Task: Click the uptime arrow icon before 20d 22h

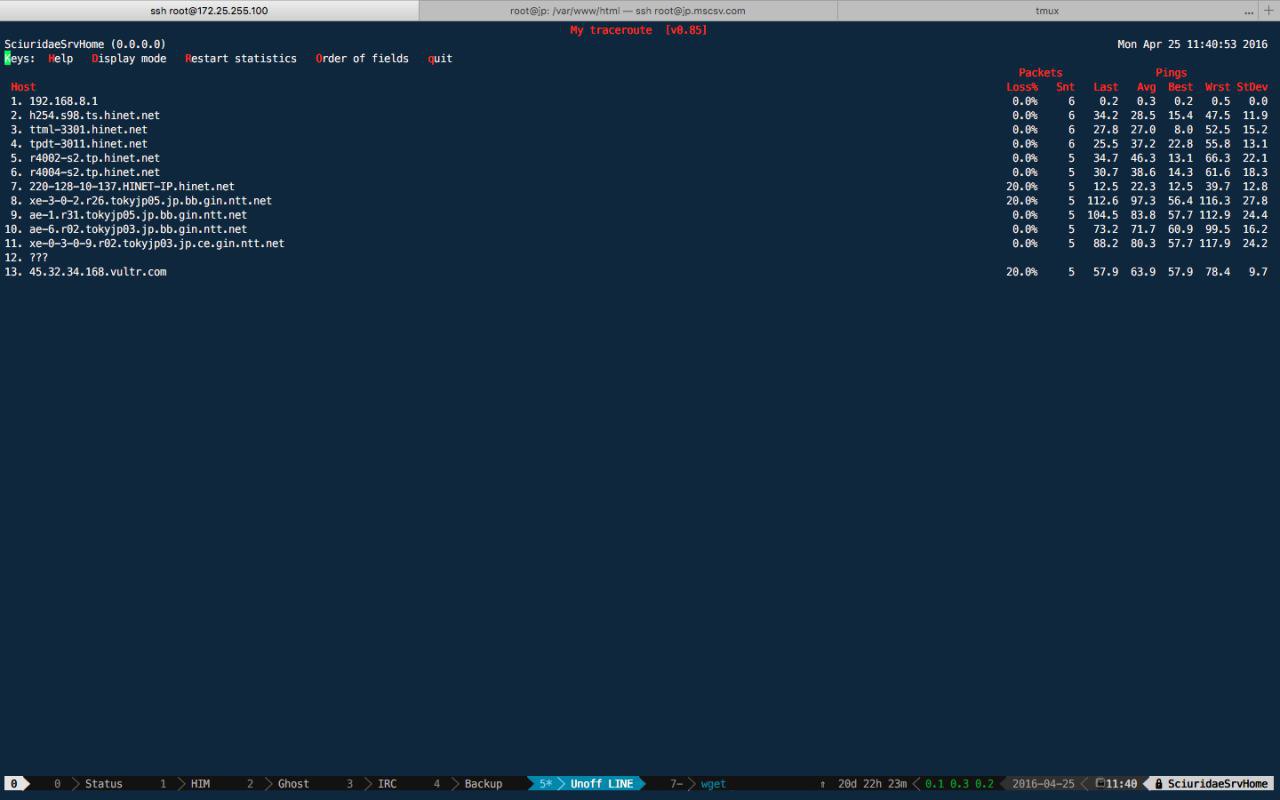Action: tap(823, 784)
